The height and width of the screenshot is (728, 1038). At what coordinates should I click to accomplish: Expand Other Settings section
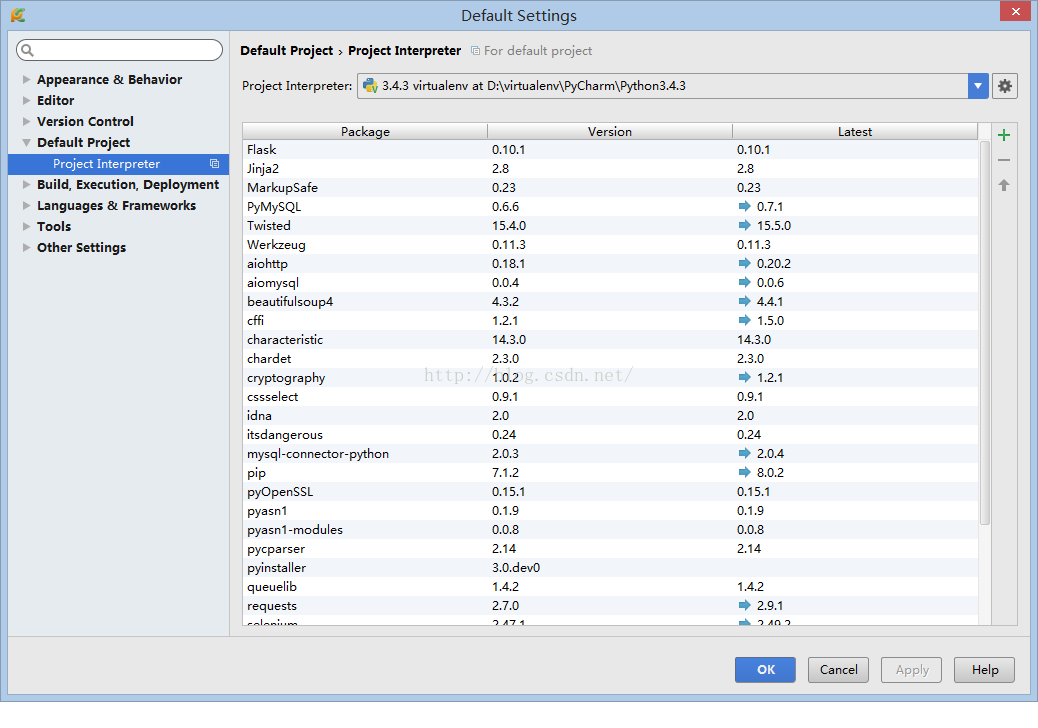click(26, 248)
